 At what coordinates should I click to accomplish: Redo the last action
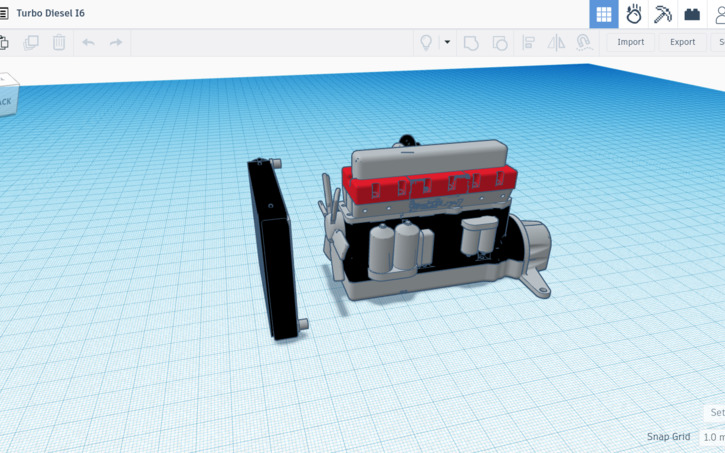(116, 43)
